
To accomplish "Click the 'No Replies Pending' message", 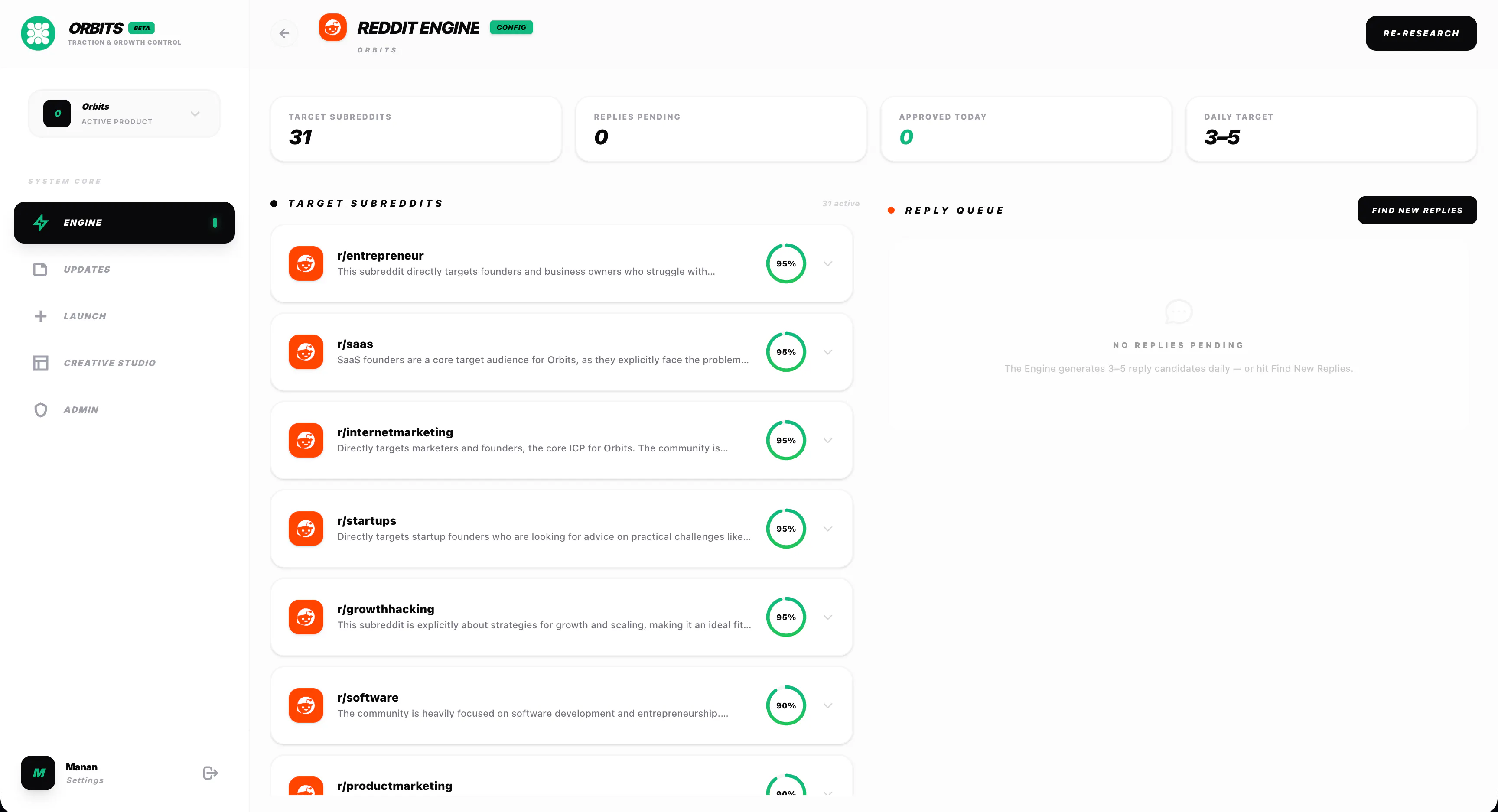I will [1179, 345].
